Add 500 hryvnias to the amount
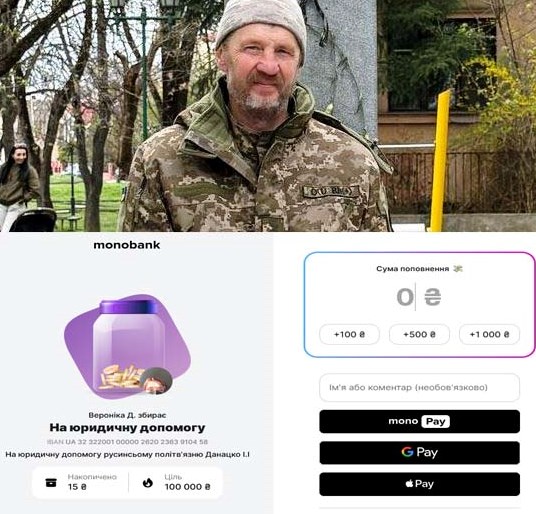Viewport: 536px width, 514px height. (419, 334)
